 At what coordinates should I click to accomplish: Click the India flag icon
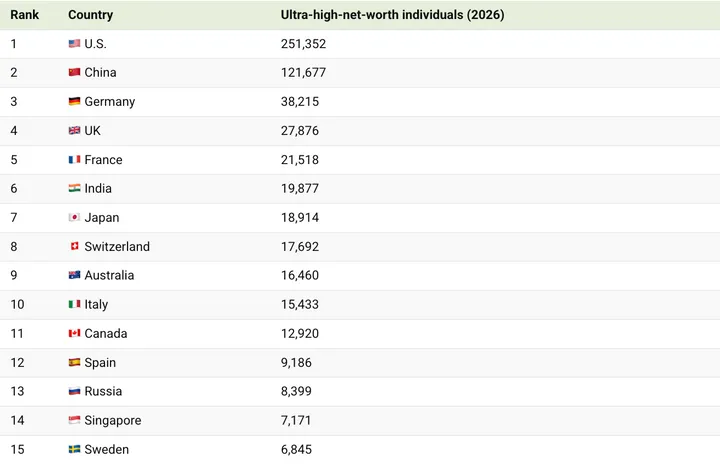point(74,188)
